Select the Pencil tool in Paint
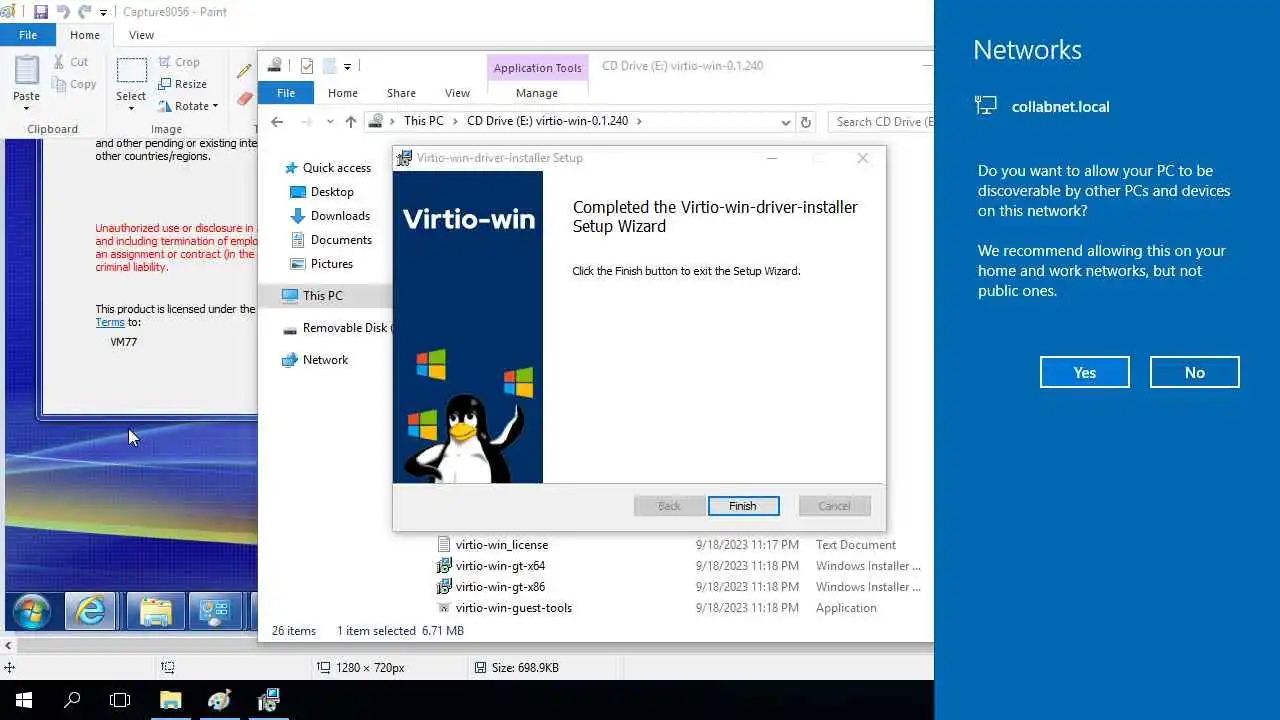Image resolution: width=1280 pixels, height=720 pixels. (x=244, y=71)
